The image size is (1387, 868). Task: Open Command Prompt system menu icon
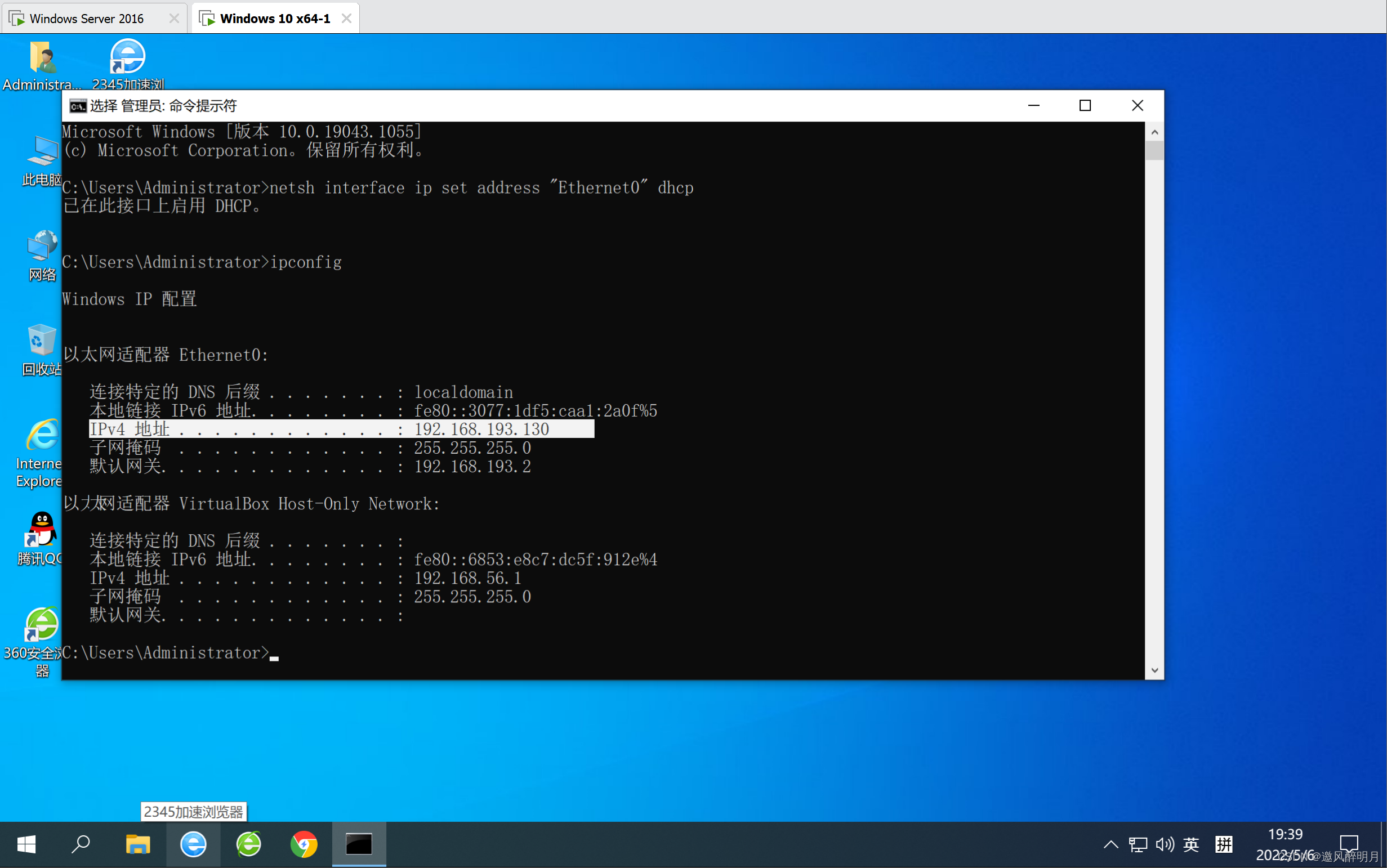78,106
